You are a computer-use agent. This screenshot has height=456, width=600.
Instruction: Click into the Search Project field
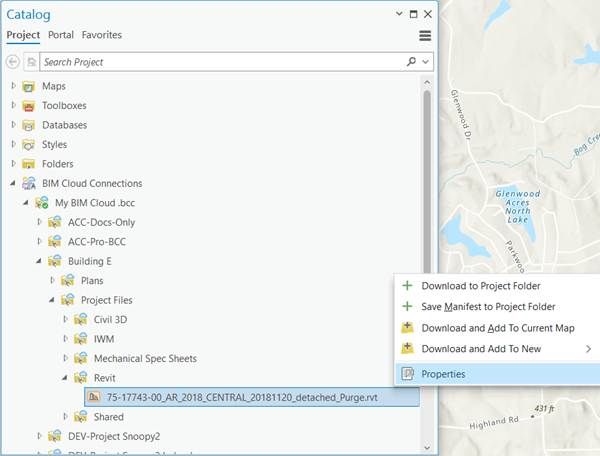point(220,62)
